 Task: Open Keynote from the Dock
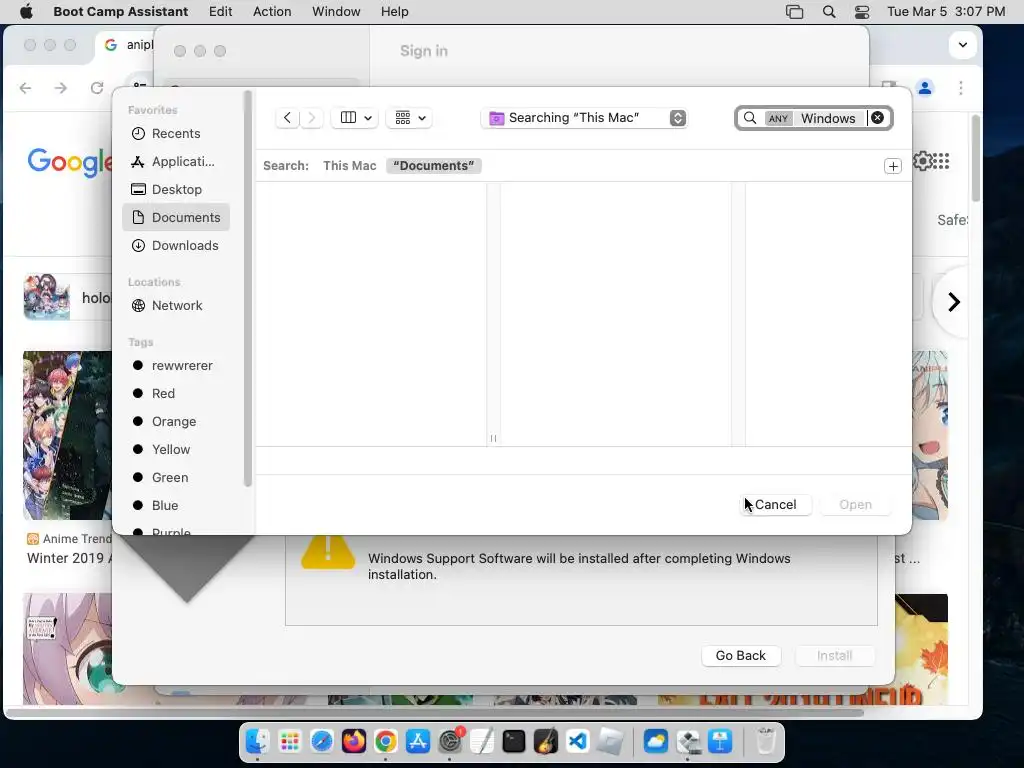(720, 742)
